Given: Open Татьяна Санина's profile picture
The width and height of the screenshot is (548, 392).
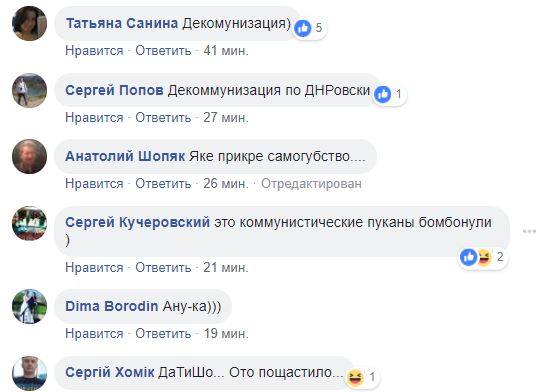Looking at the screenshot, I should [x=29, y=23].
